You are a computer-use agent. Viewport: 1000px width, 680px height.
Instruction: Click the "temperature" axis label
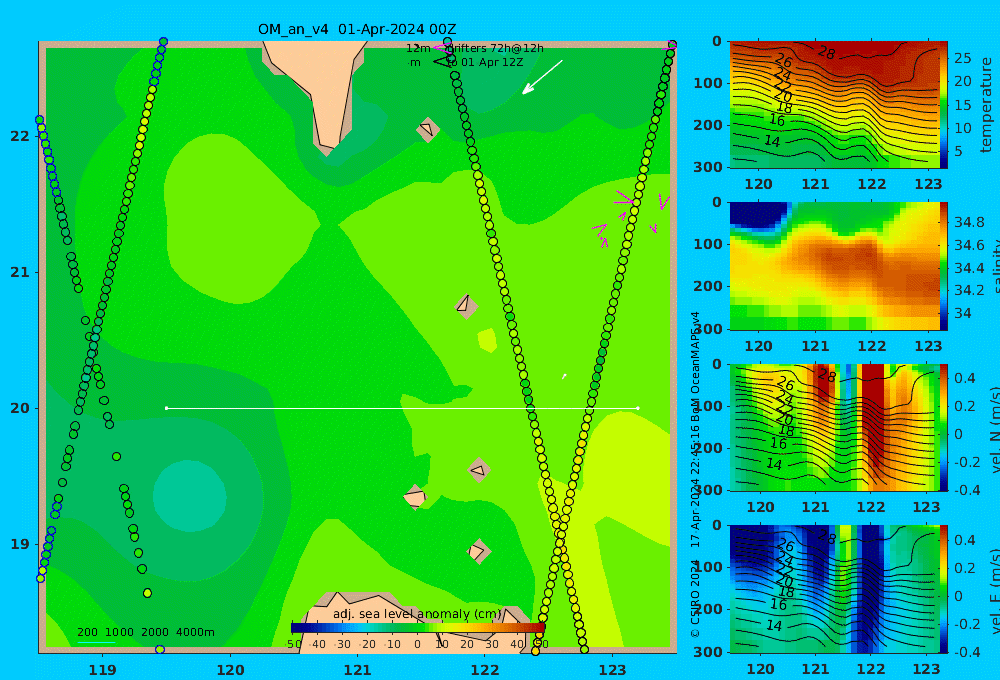[986, 105]
